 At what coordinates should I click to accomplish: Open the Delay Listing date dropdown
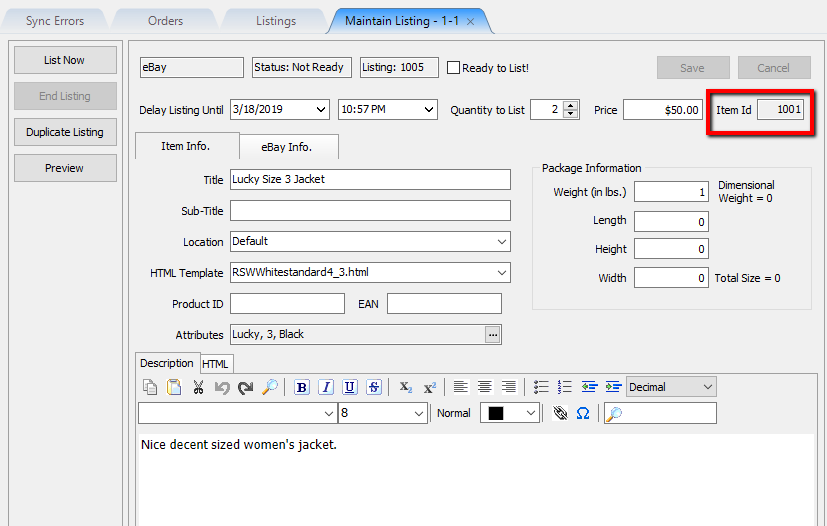click(x=321, y=110)
